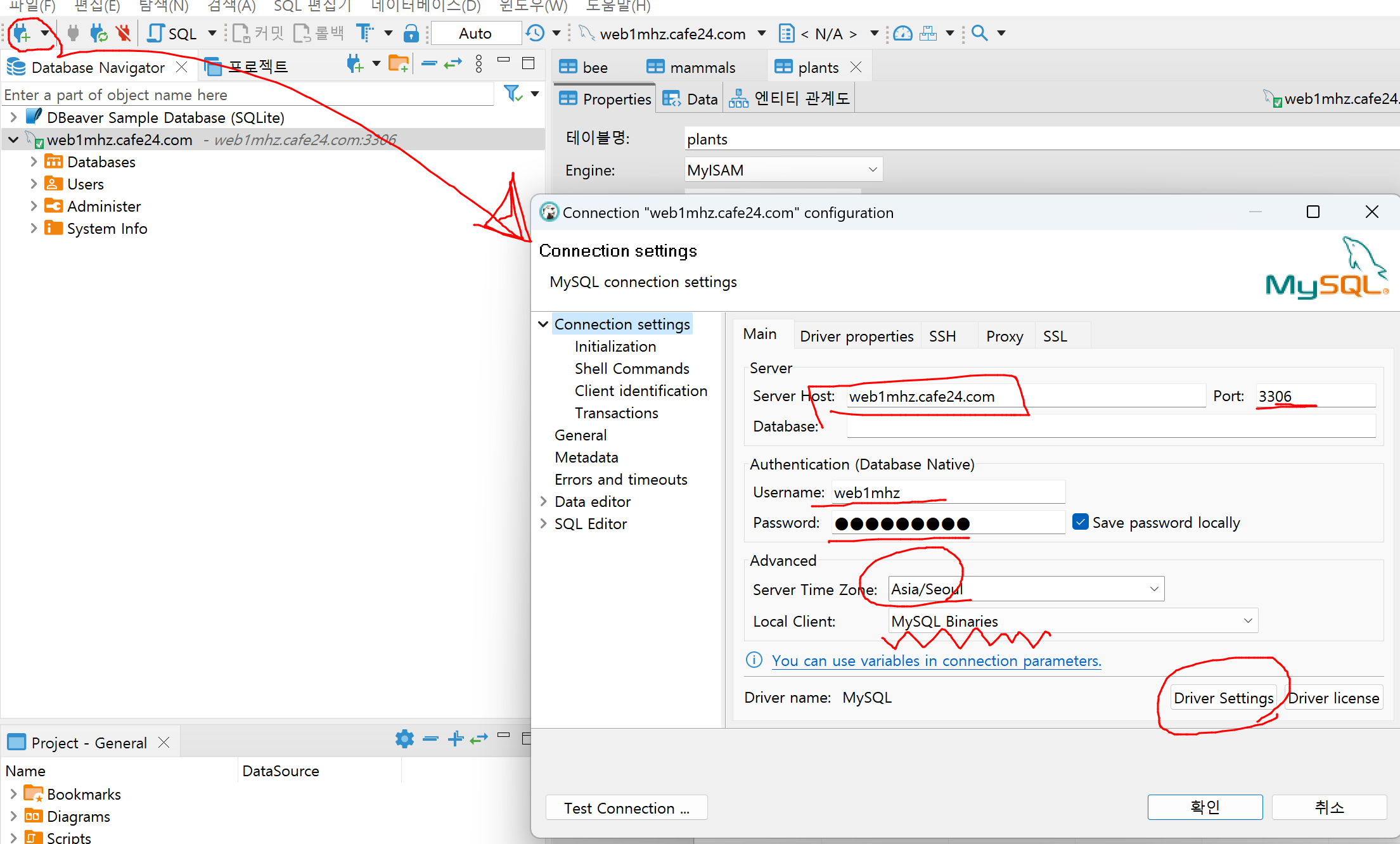
Task: Click the Driver license button
Action: pos(1333,698)
